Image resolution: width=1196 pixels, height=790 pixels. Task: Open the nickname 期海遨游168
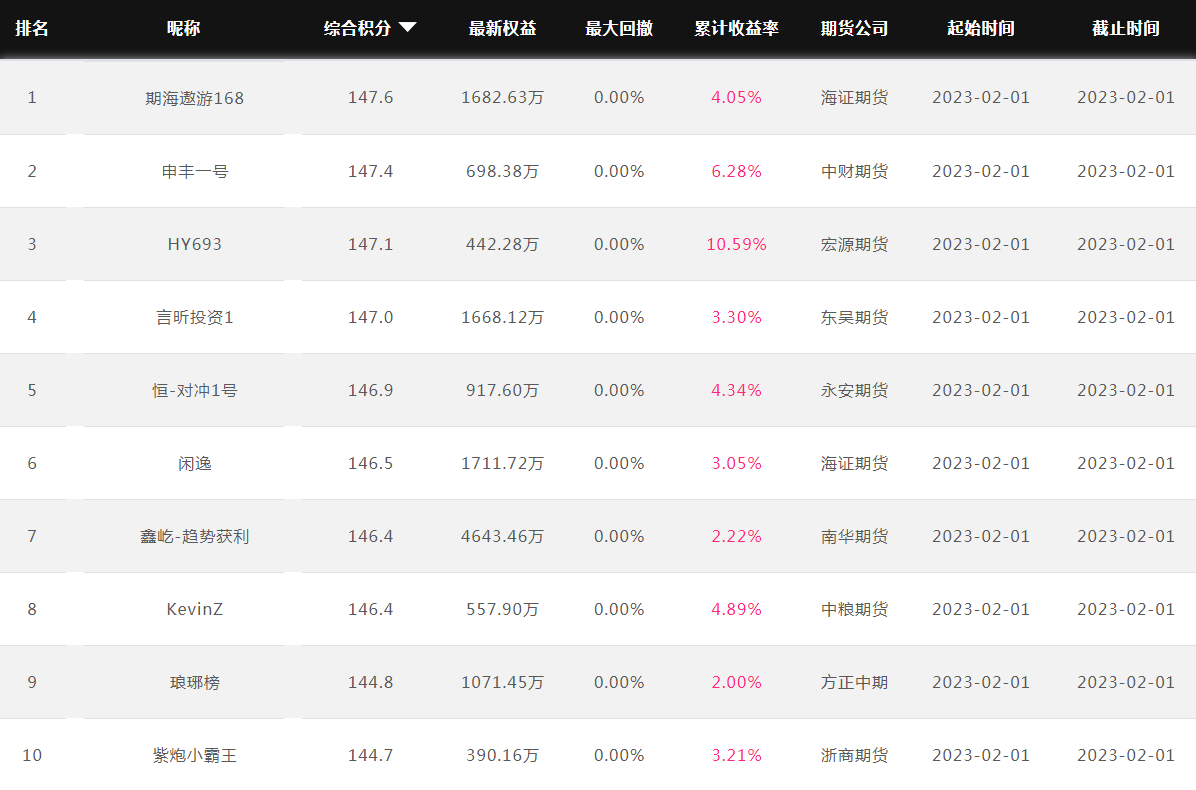[x=195, y=98]
